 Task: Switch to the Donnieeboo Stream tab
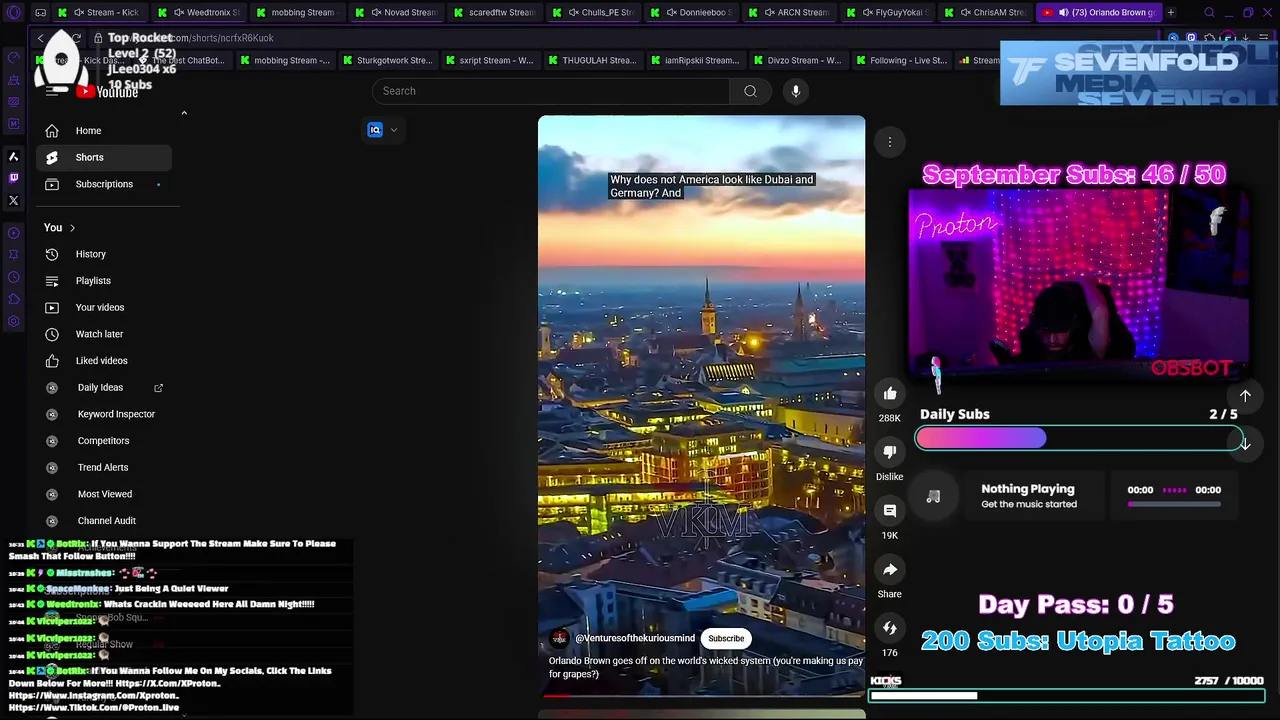(x=692, y=12)
